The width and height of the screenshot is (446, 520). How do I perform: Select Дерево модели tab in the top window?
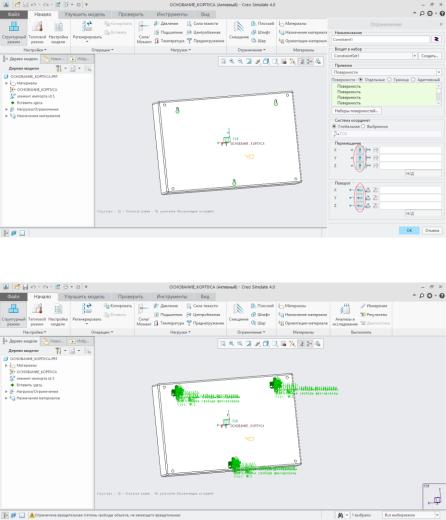pyautogui.click(x=20, y=59)
